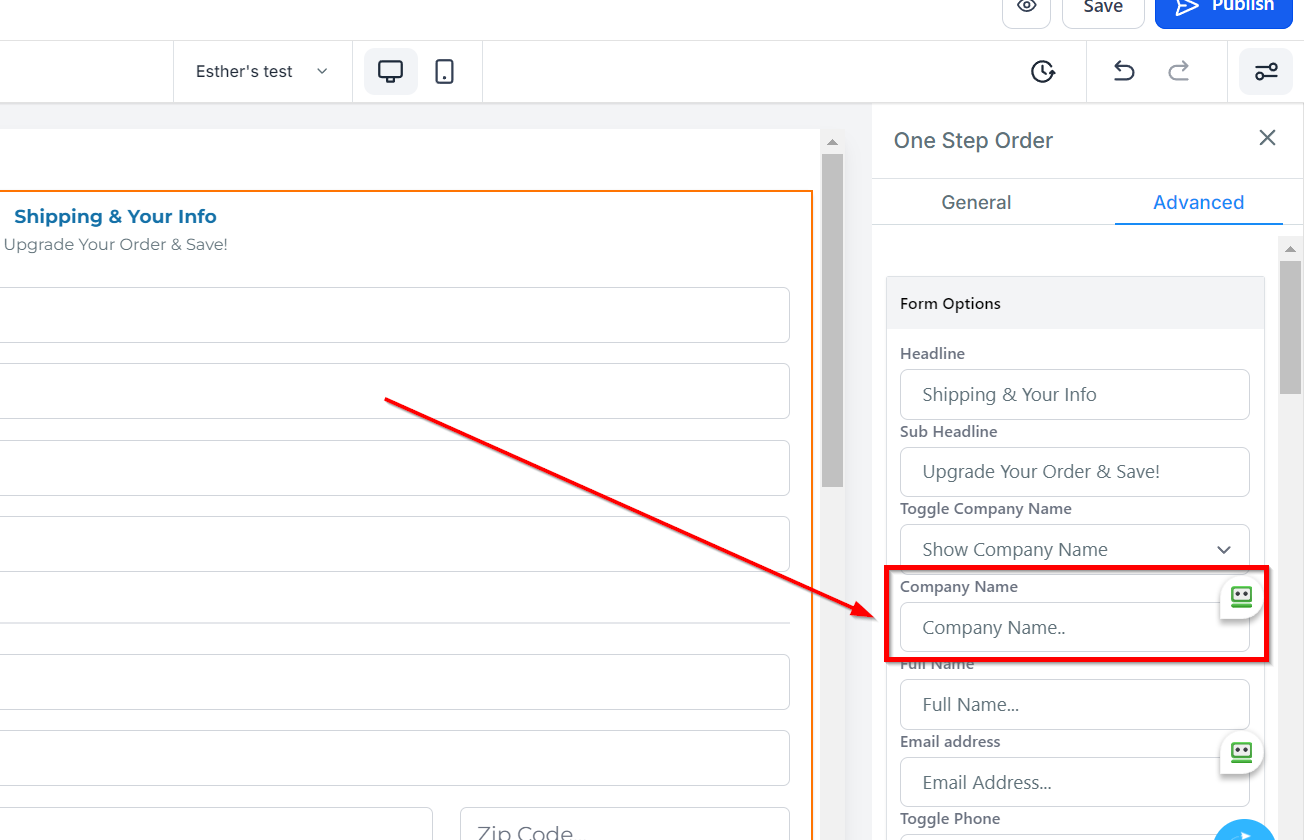Click the Zip Code field on canvas
The image size is (1304, 840).
624,824
